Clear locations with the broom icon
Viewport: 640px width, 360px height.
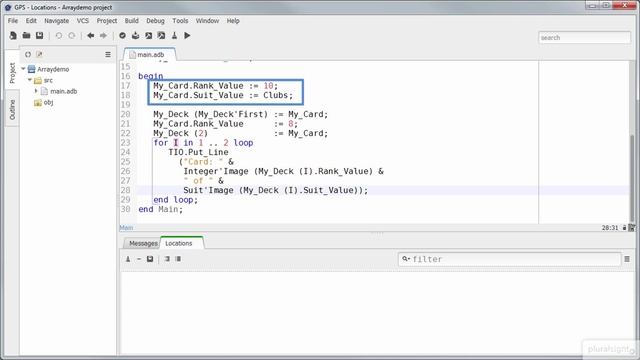coord(128,259)
